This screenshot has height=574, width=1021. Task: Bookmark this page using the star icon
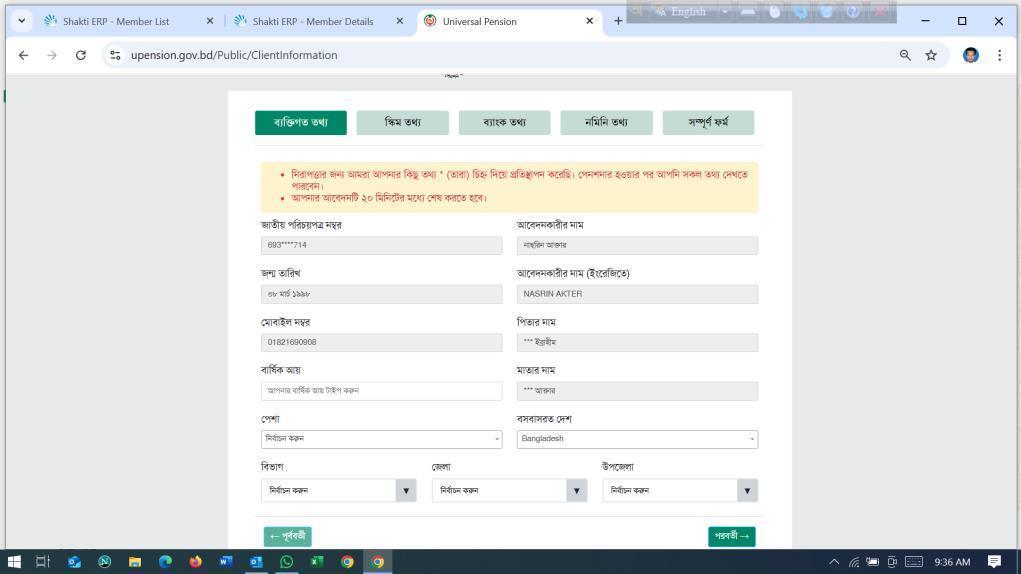click(931, 55)
